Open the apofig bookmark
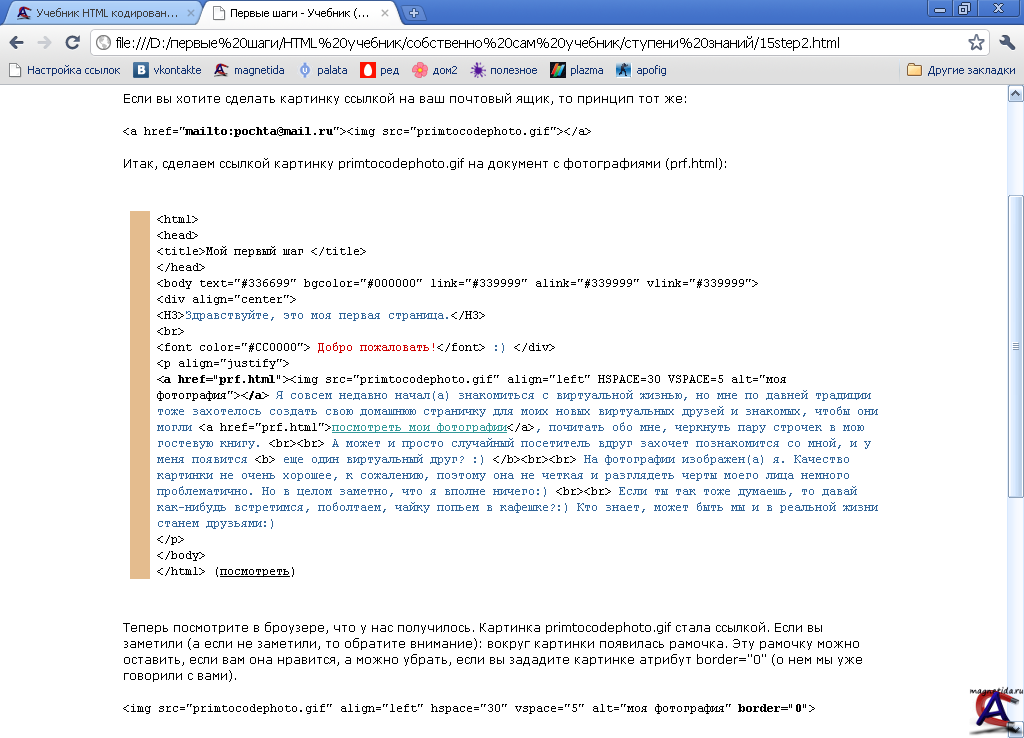Viewport: 1024px width, 738px height. (642, 70)
